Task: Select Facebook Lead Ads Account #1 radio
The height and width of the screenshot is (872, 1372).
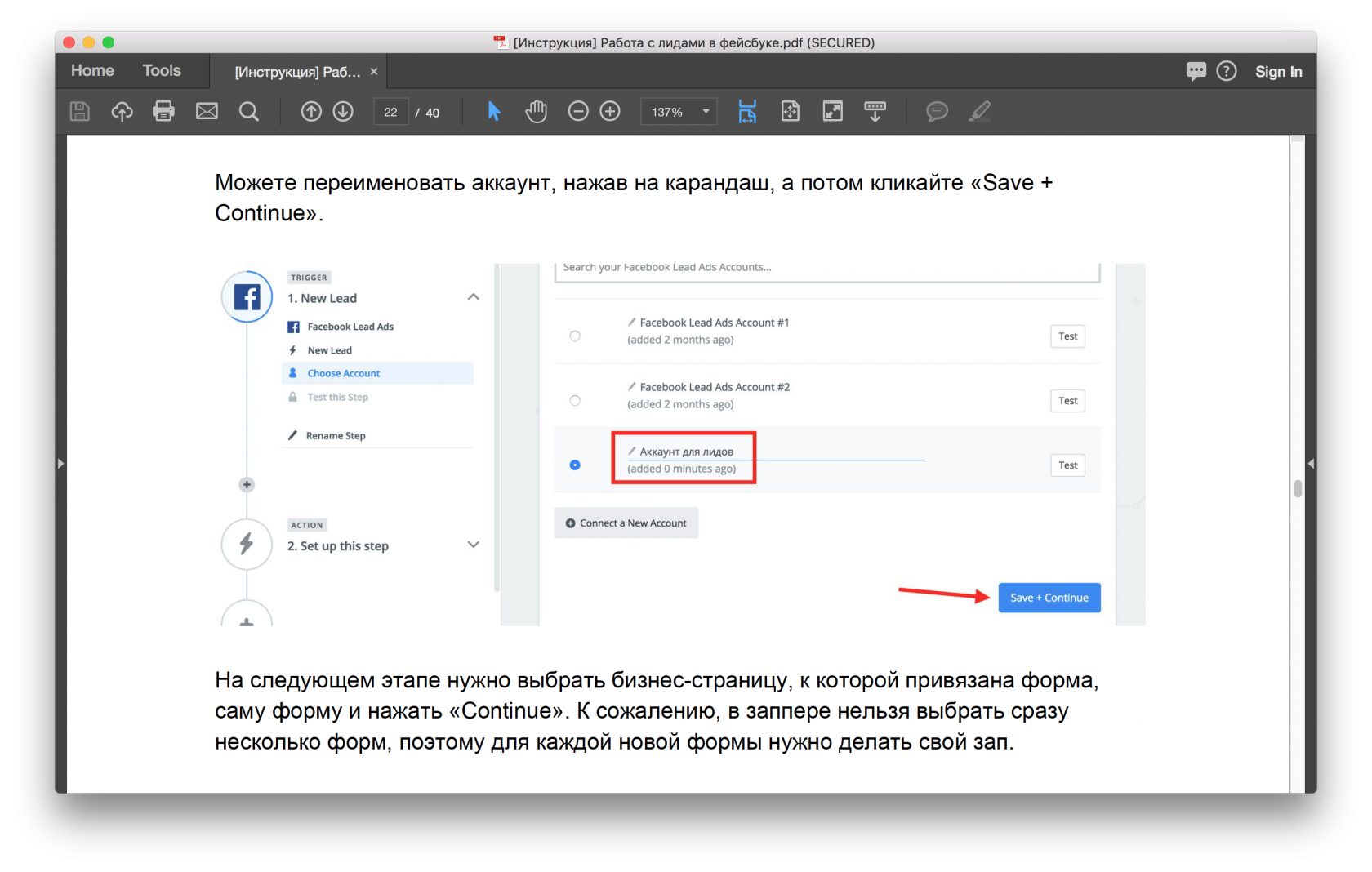Action: coord(575,336)
